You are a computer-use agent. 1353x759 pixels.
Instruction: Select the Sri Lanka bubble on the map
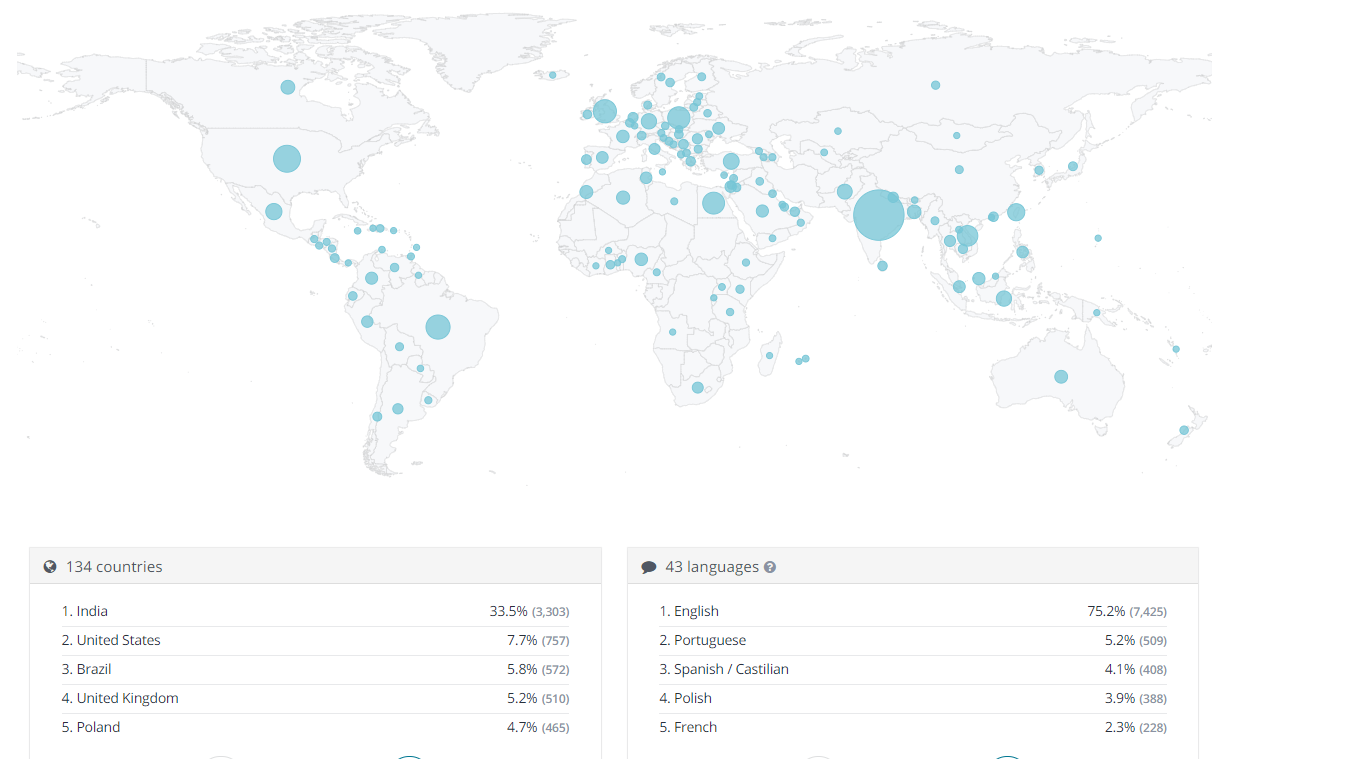(882, 265)
